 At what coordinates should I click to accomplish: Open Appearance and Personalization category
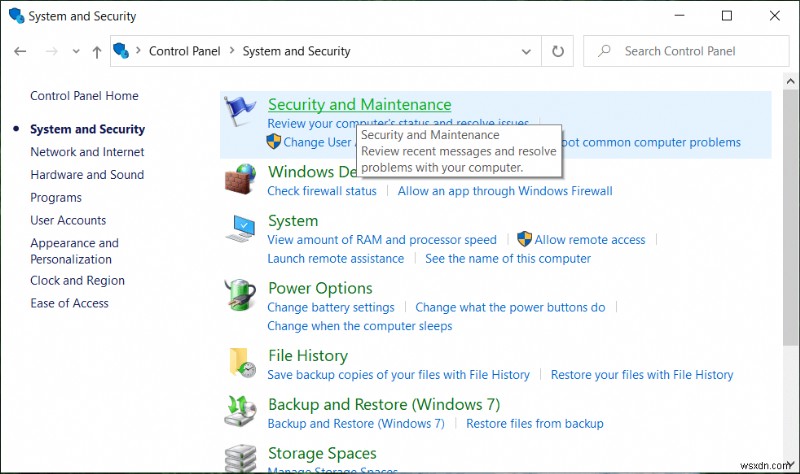74,251
